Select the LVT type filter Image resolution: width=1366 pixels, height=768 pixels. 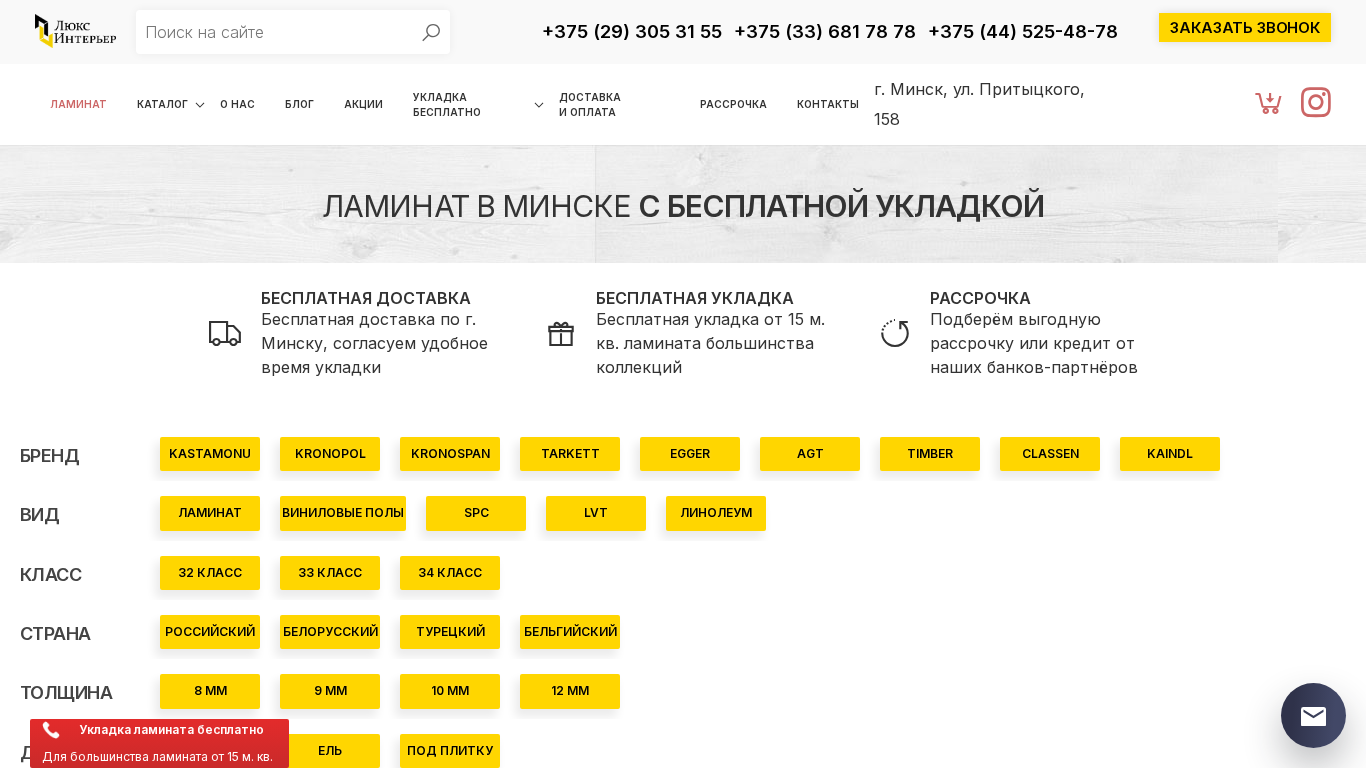(x=596, y=513)
